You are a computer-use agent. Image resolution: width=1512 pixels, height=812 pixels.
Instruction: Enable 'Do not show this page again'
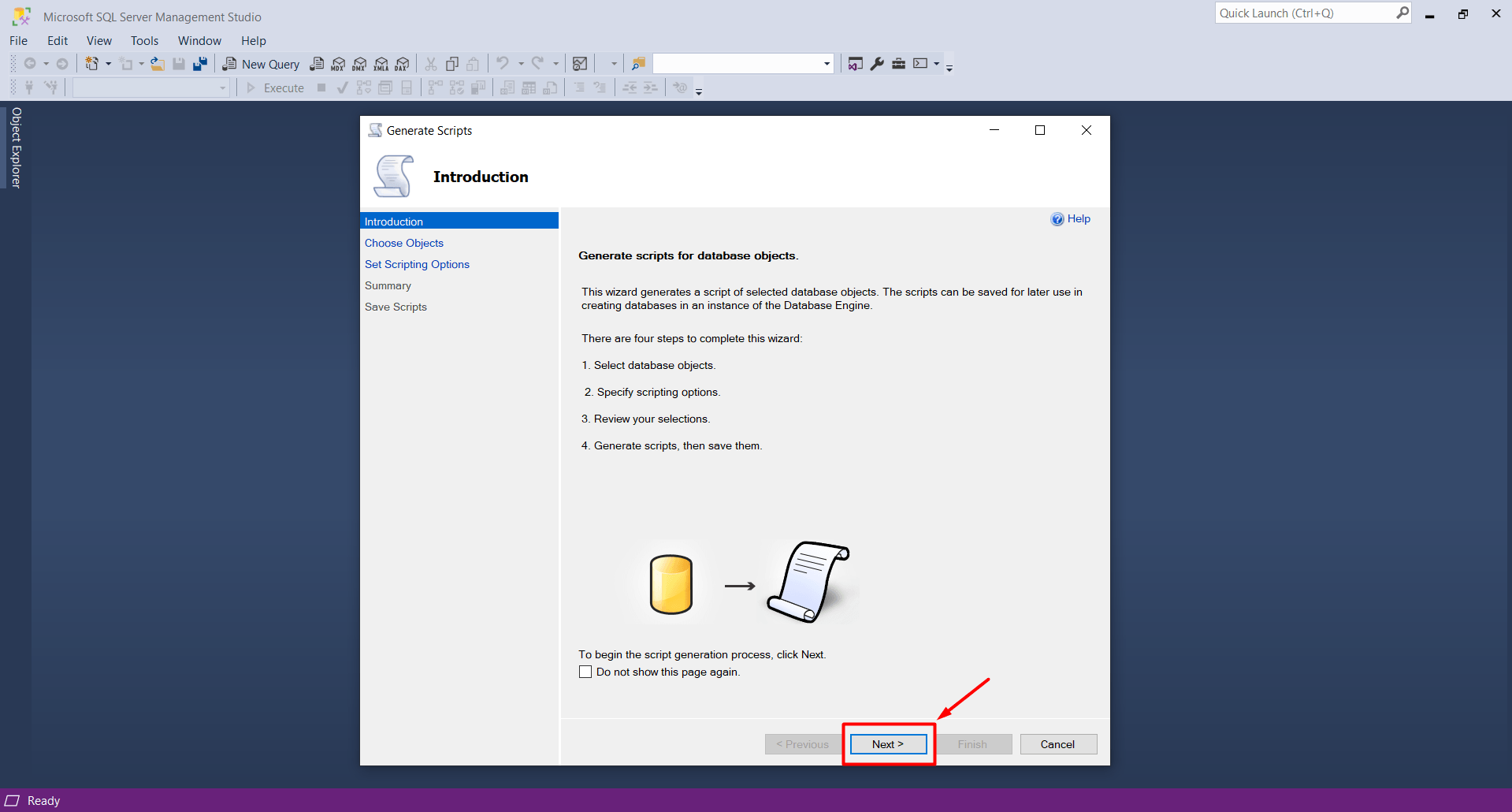click(585, 672)
